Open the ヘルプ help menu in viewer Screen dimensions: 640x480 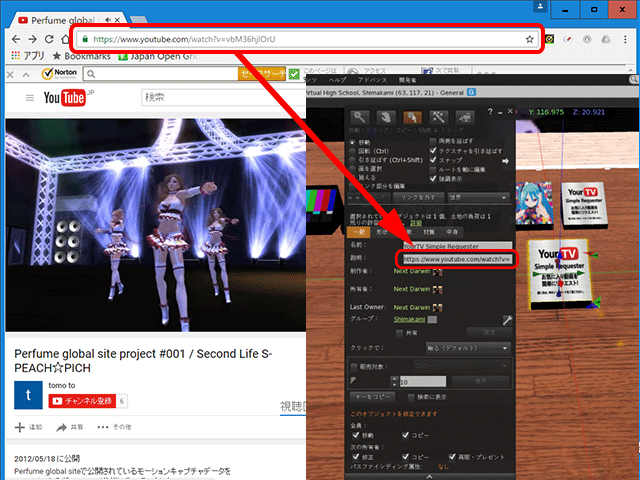click(x=338, y=80)
